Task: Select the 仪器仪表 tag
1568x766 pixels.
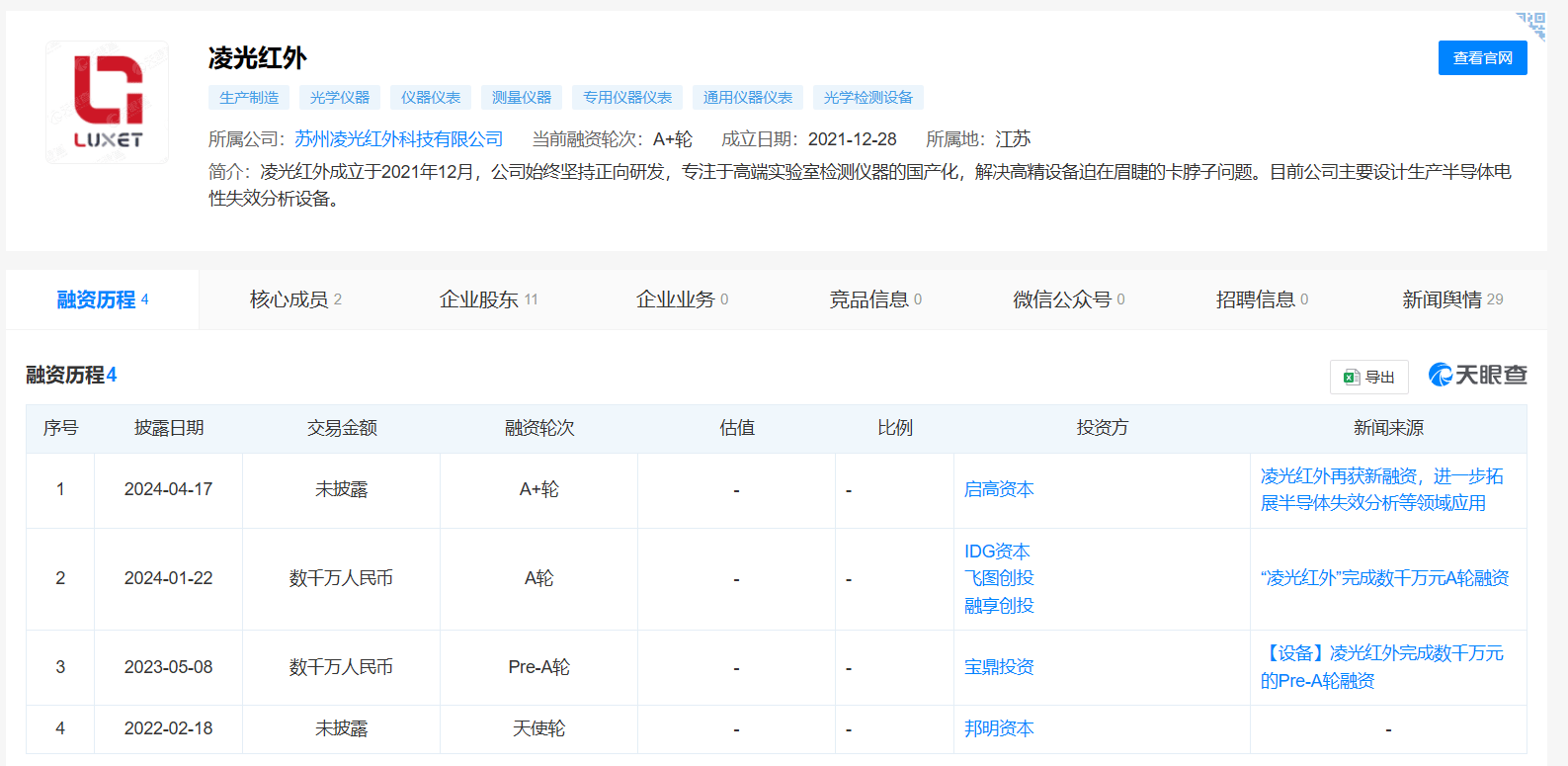Action: click(x=431, y=98)
